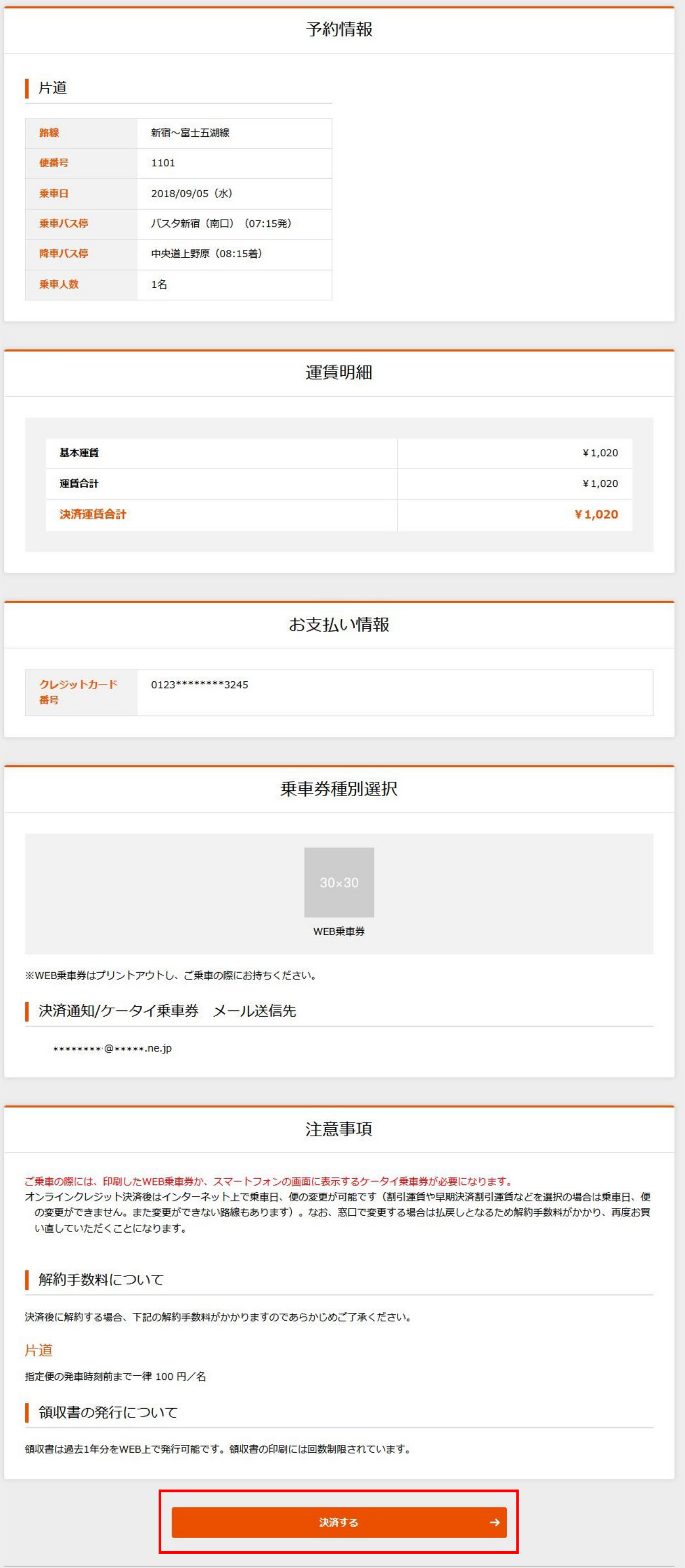The width and height of the screenshot is (685, 1568).
Task: Click the passenger count 1名
Action: (x=159, y=284)
